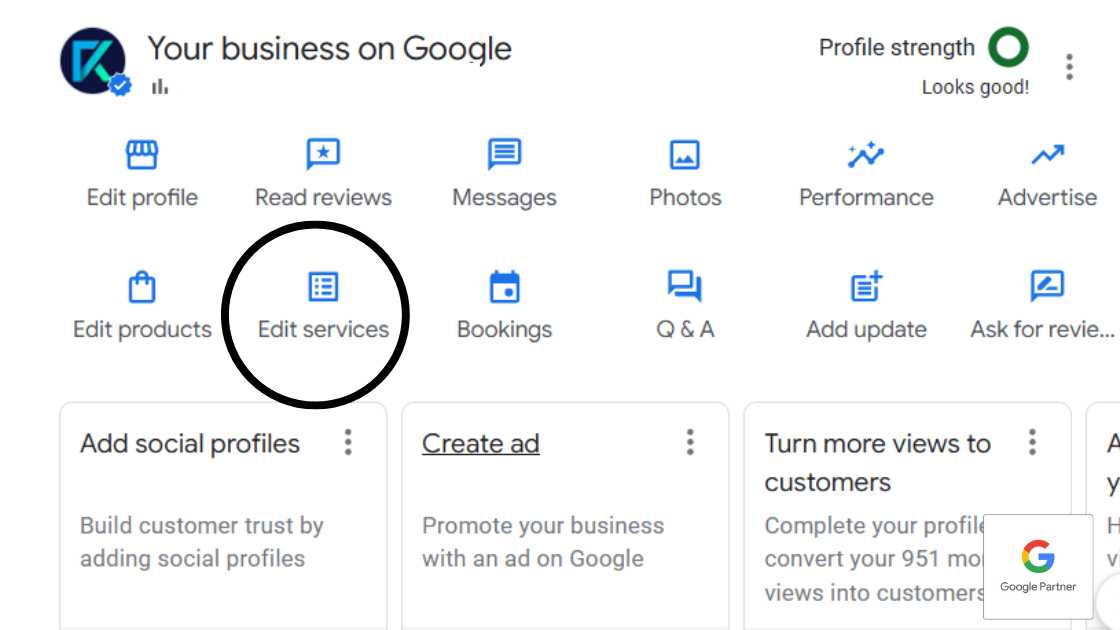The image size is (1120, 630).
Task: Click the Google Partner badge
Action: tap(1038, 566)
